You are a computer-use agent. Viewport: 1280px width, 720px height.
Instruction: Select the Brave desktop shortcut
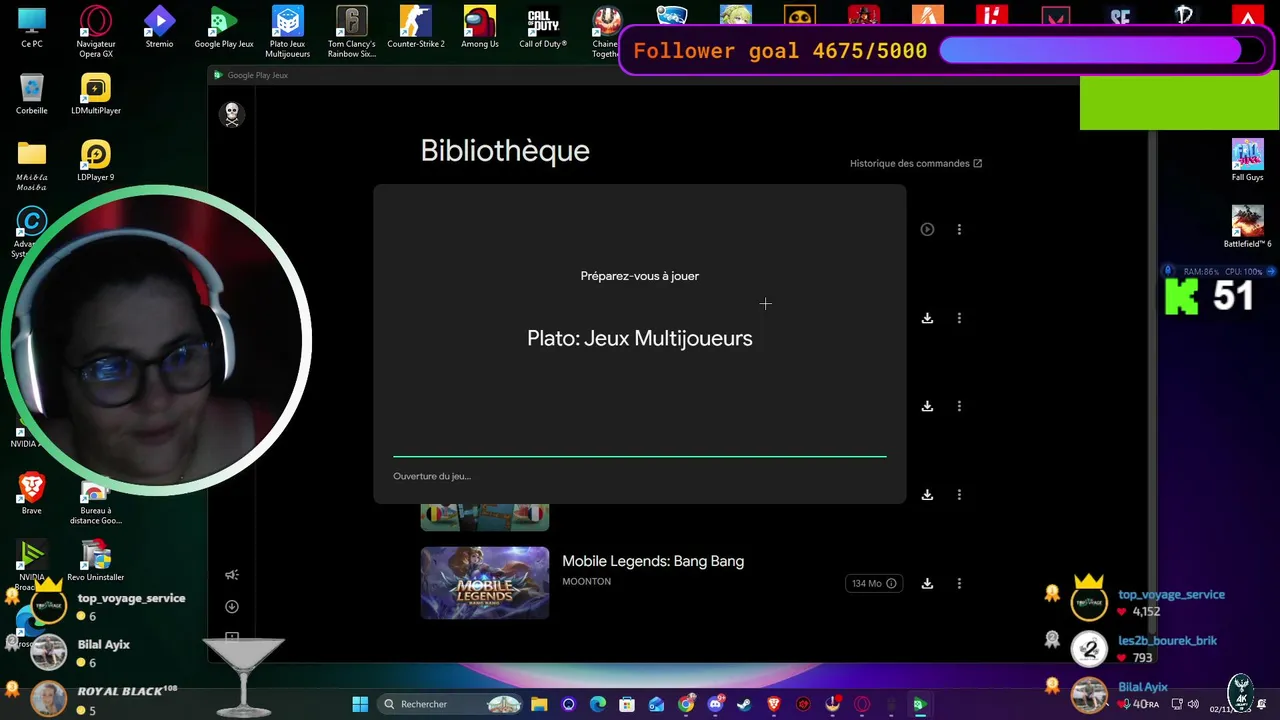[32, 494]
